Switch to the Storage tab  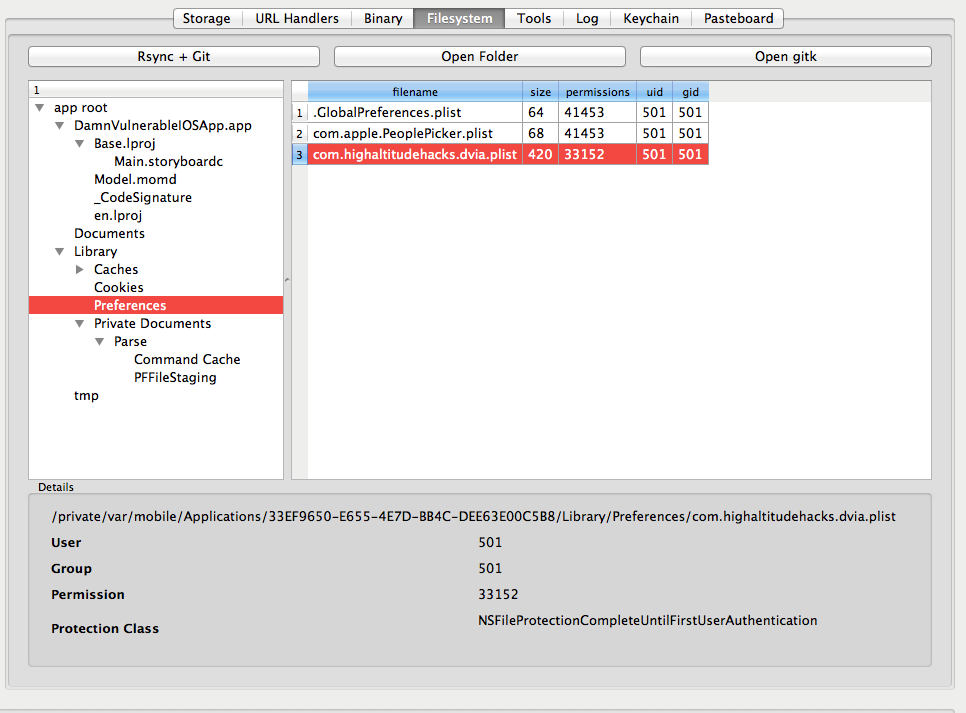tap(207, 18)
